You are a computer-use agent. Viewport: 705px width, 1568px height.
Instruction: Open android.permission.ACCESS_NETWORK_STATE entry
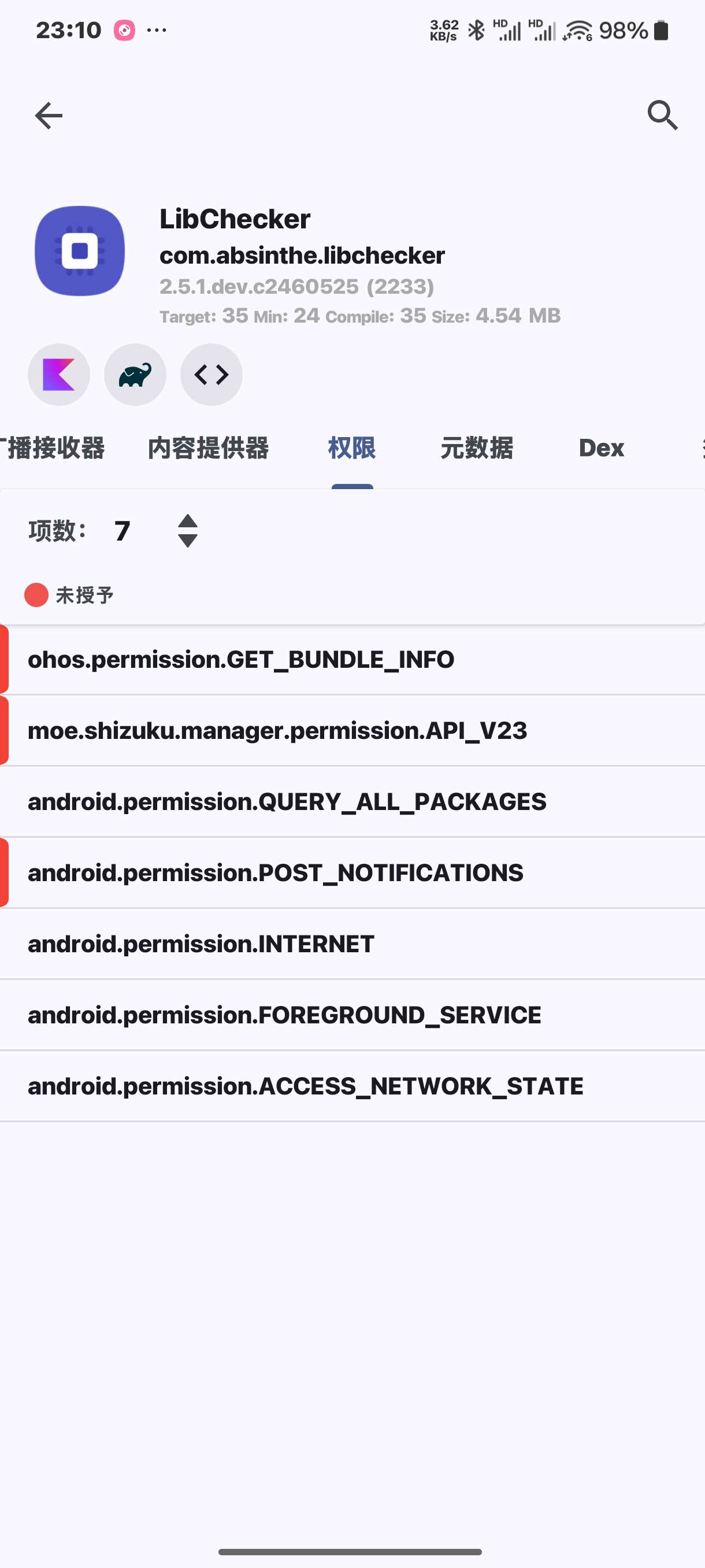pos(353,1086)
